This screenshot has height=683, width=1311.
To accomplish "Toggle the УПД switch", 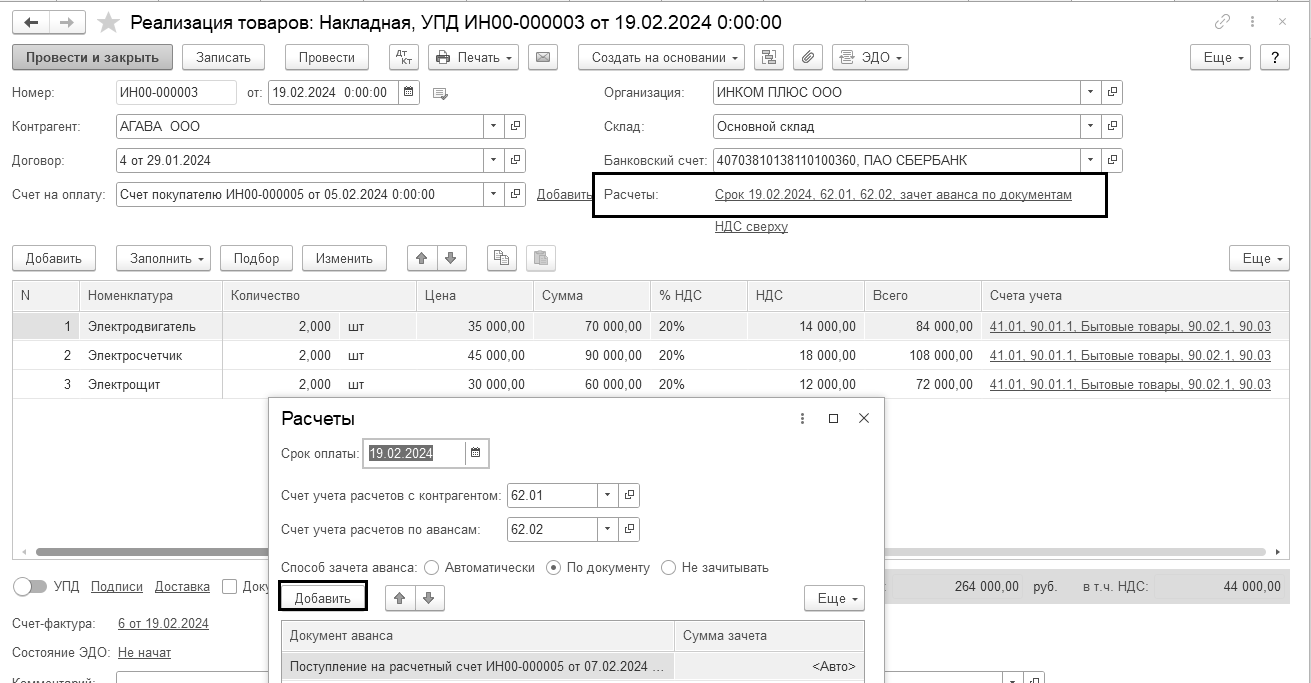I will tap(30, 587).
